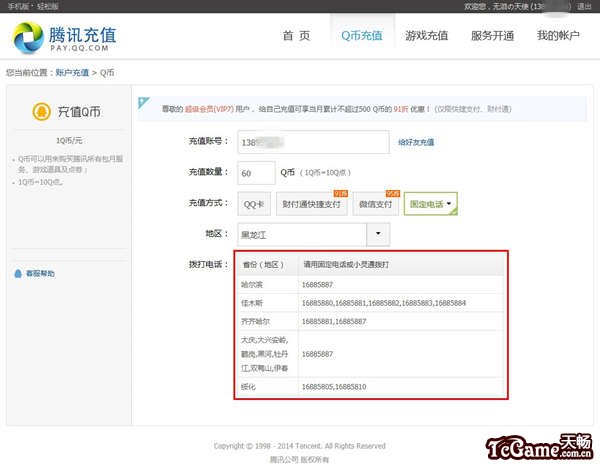The height and width of the screenshot is (468, 600).
Task: Click the 腾讯充值 logo
Action: tap(64, 37)
